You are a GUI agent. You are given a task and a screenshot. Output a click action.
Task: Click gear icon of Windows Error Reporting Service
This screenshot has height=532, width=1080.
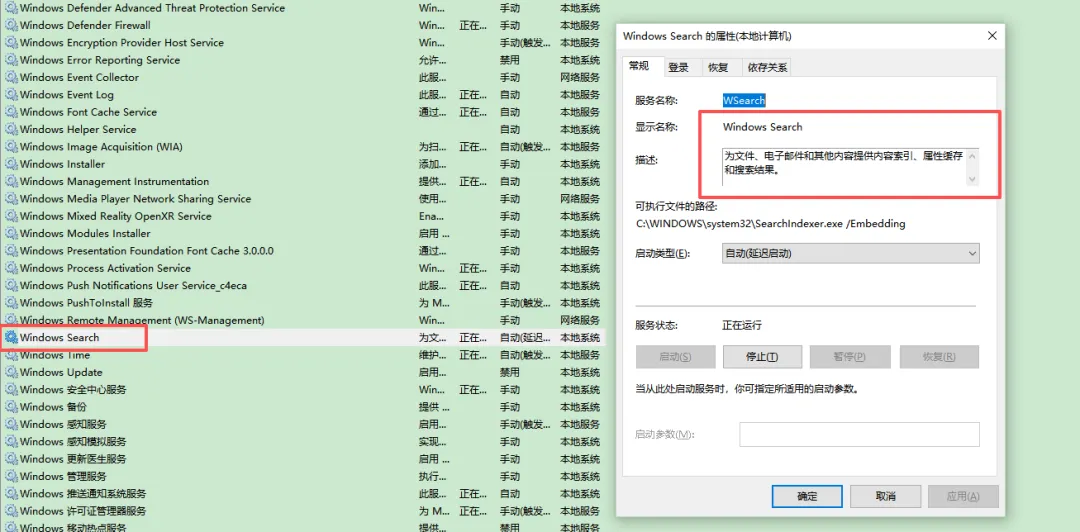(12, 60)
